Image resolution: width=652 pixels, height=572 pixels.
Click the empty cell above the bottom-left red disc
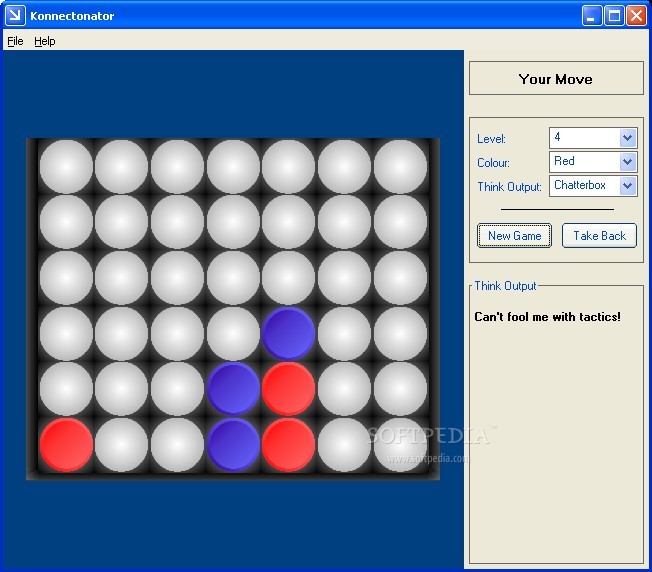coord(66,389)
